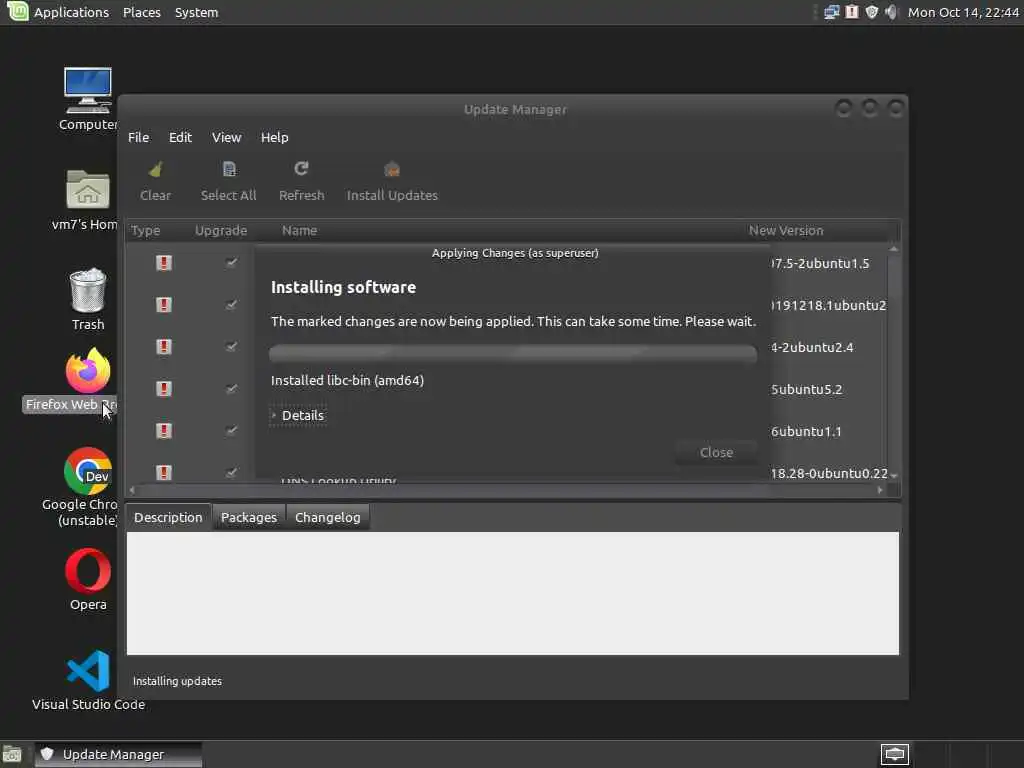This screenshot has width=1024, height=768.
Task: Click the scroll-down arrow of update list
Action: pos(893,475)
